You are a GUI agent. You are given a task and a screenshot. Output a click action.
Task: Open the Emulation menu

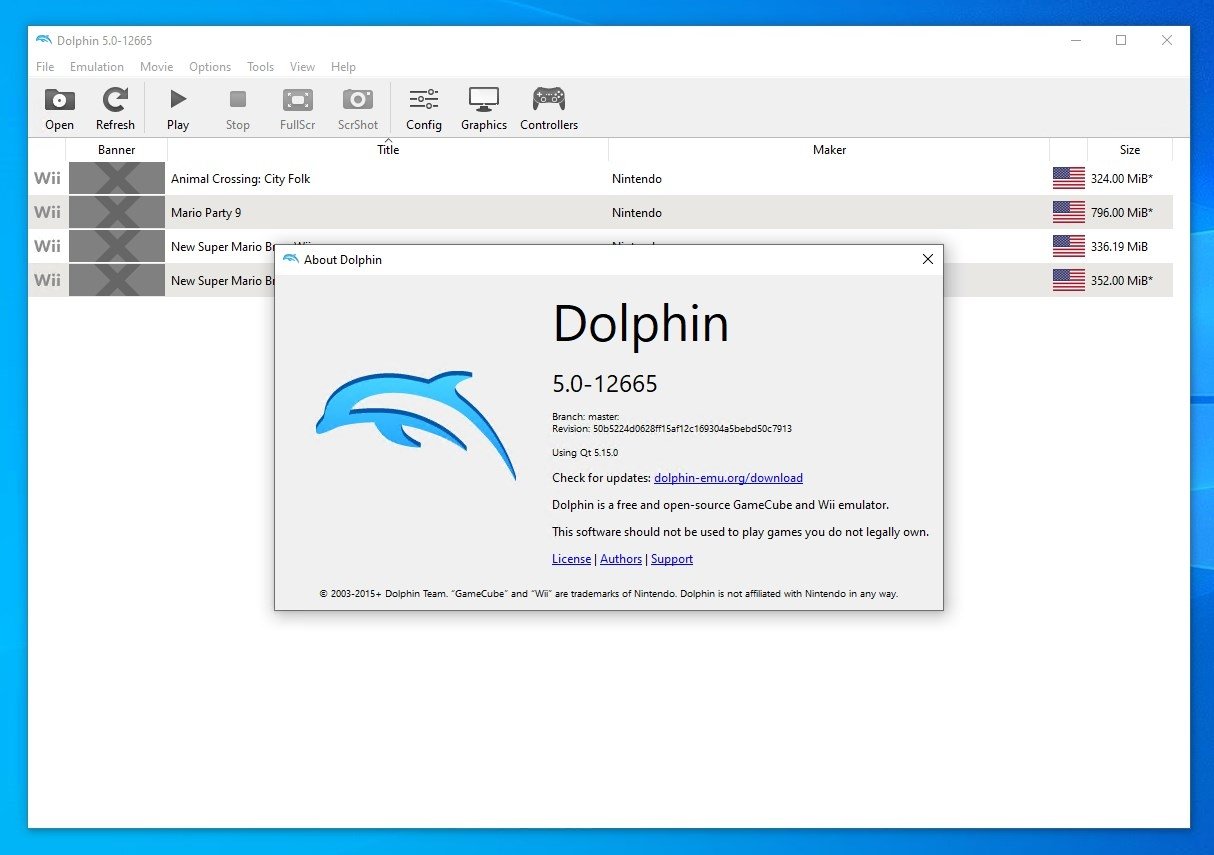point(97,67)
